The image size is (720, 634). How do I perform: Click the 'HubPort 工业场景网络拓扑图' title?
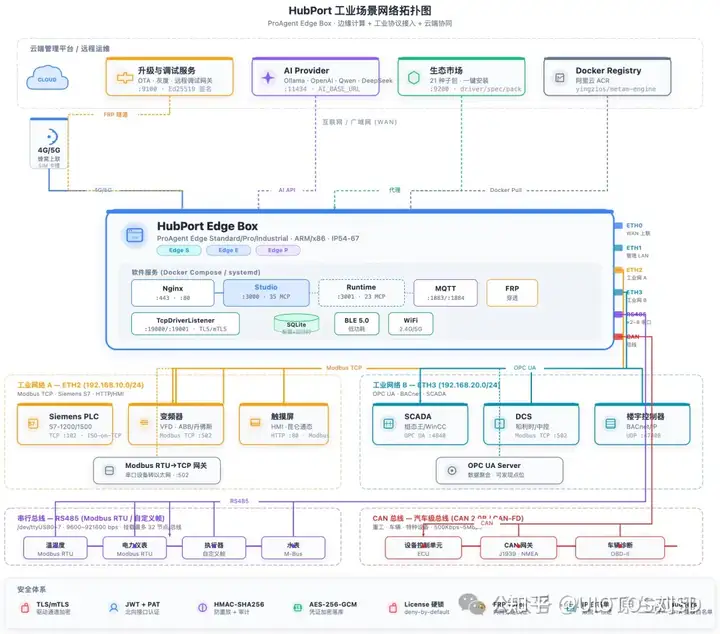coord(360,10)
